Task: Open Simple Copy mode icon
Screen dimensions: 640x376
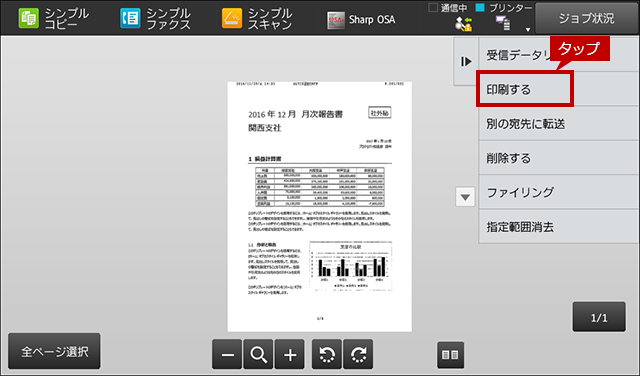Action: click(29, 19)
